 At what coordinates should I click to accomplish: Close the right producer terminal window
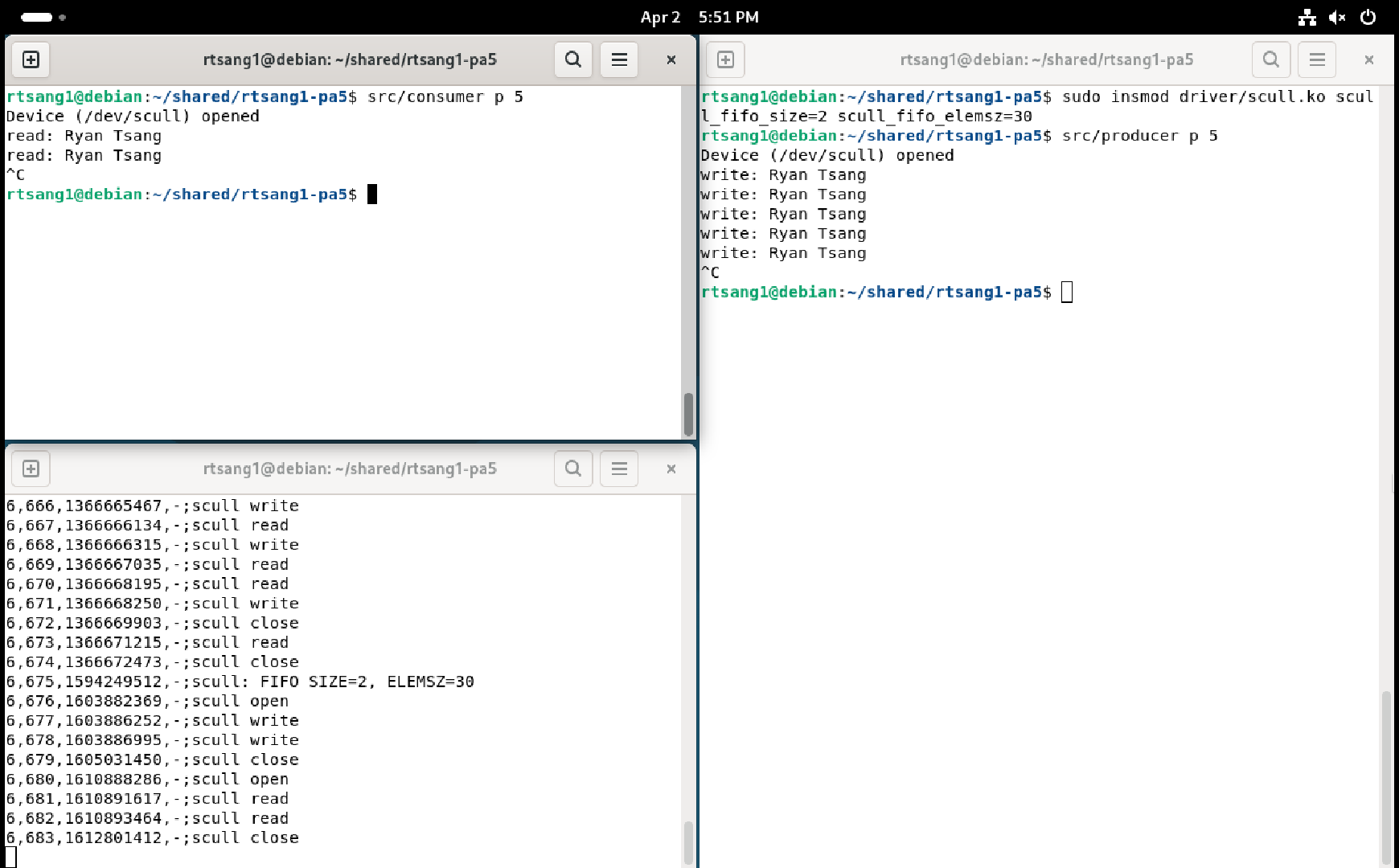pyautogui.click(x=1368, y=59)
